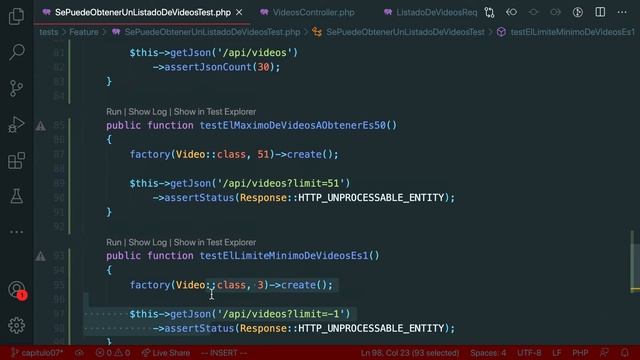
Task: Click the warning glyph beside testElLimiteMinimoDeVideosEs1
Action: click(40, 256)
